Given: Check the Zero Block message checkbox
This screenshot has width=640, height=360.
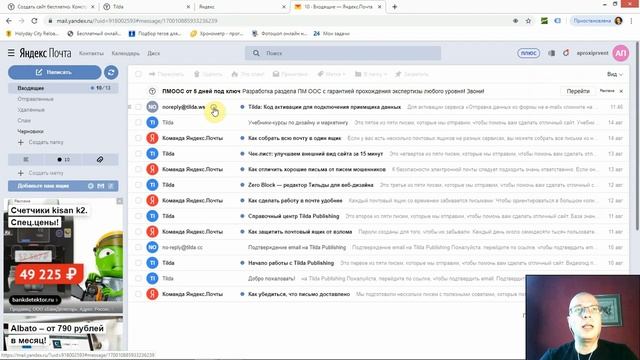Looking at the screenshot, I should pos(138,185).
